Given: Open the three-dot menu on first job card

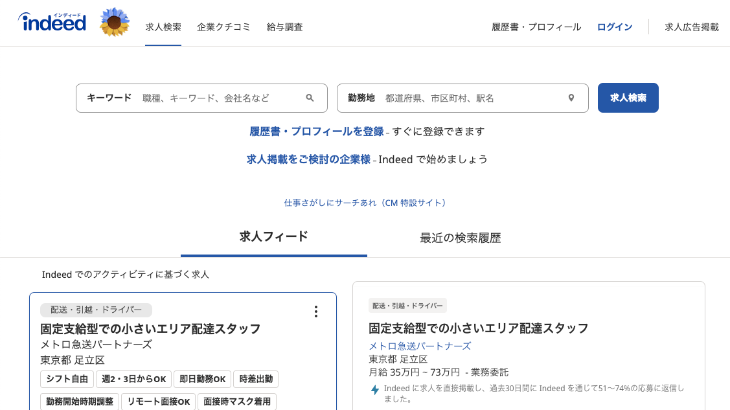Looking at the screenshot, I should pyautogui.click(x=316, y=311).
